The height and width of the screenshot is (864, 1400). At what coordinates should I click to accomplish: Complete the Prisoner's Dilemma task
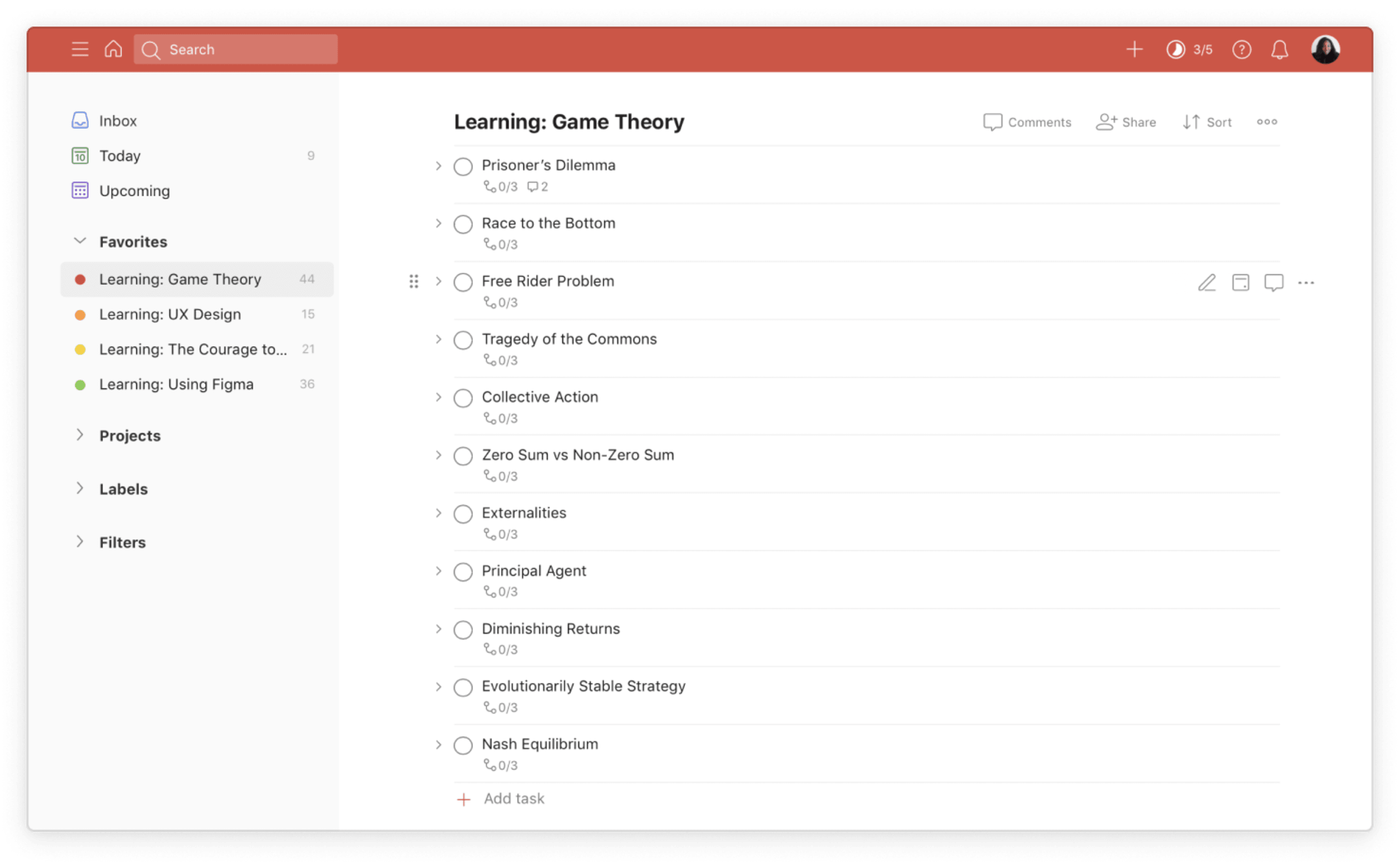(463, 167)
